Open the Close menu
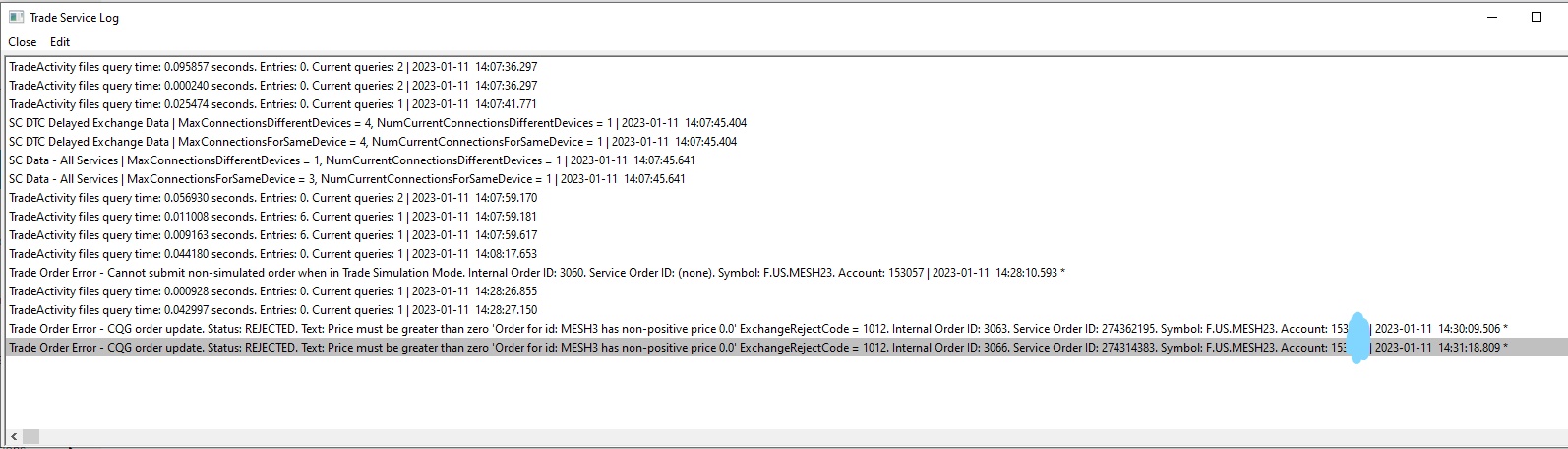Screen dimensions: 1568x449 [x=23, y=42]
